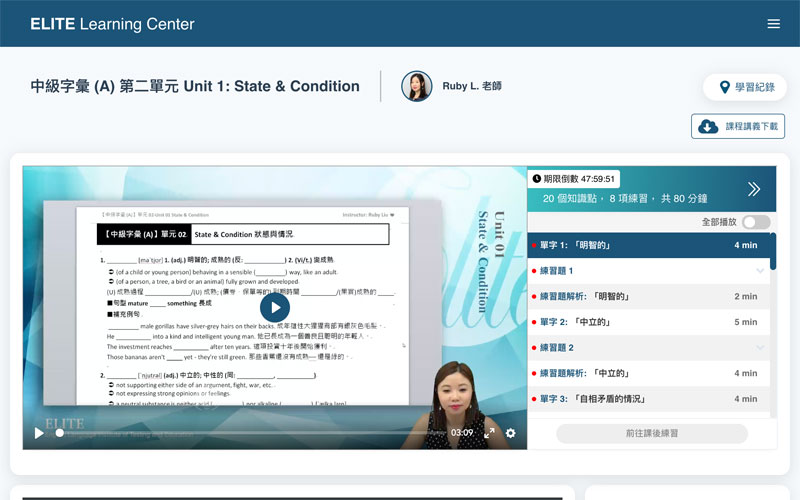Open the hamburger menu in header
This screenshot has height=500, width=800.
773,24
